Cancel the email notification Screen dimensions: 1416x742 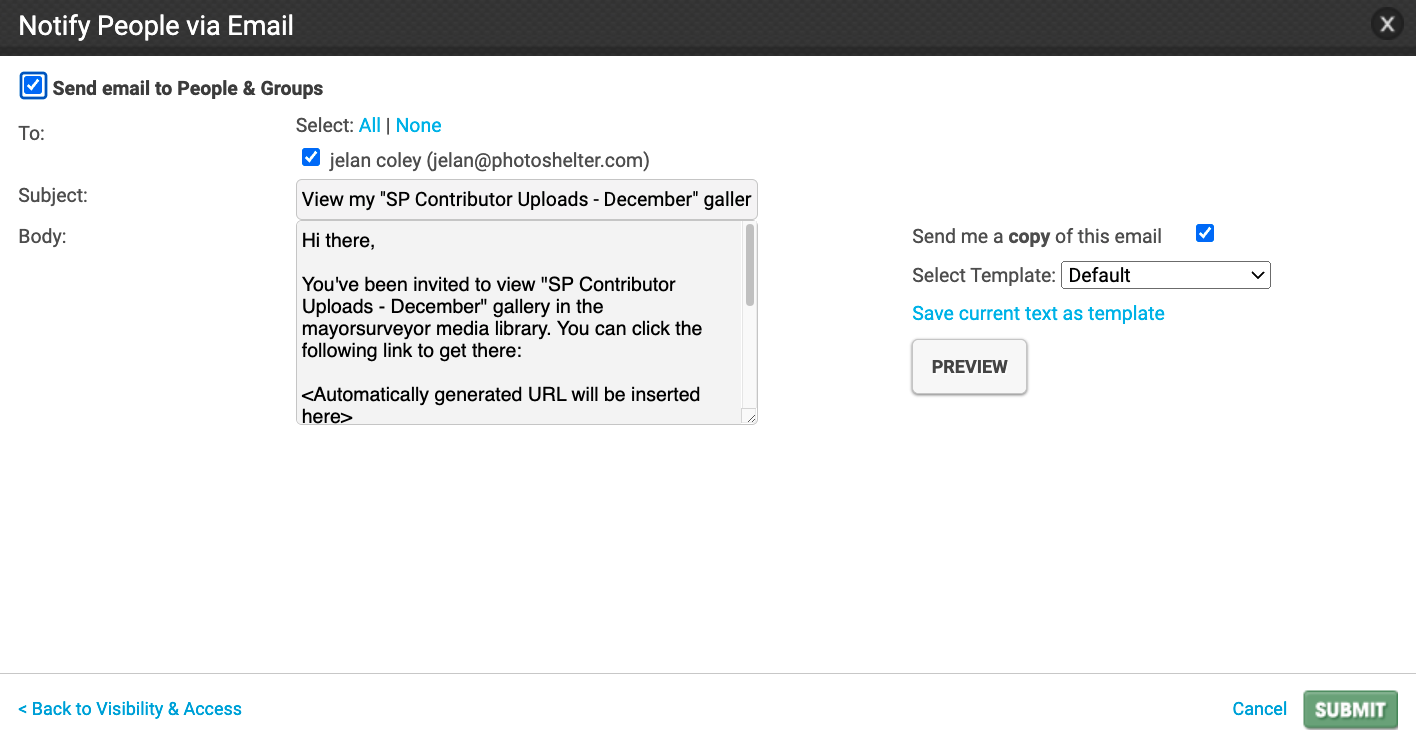pyautogui.click(x=1259, y=709)
